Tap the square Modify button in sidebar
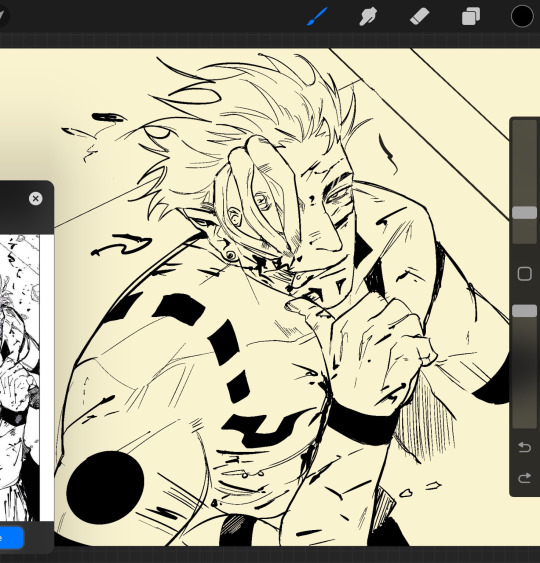The width and height of the screenshot is (540, 563). (x=525, y=274)
